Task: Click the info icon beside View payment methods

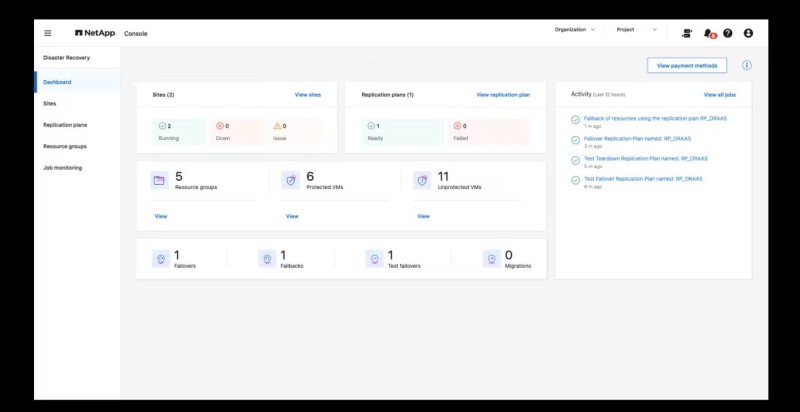Action: pyautogui.click(x=746, y=65)
